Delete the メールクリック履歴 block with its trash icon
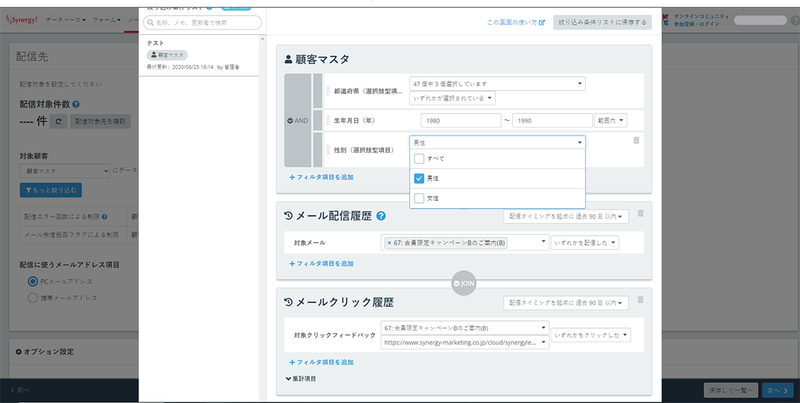Image resolution: width=800 pixels, height=403 pixels. (x=640, y=300)
